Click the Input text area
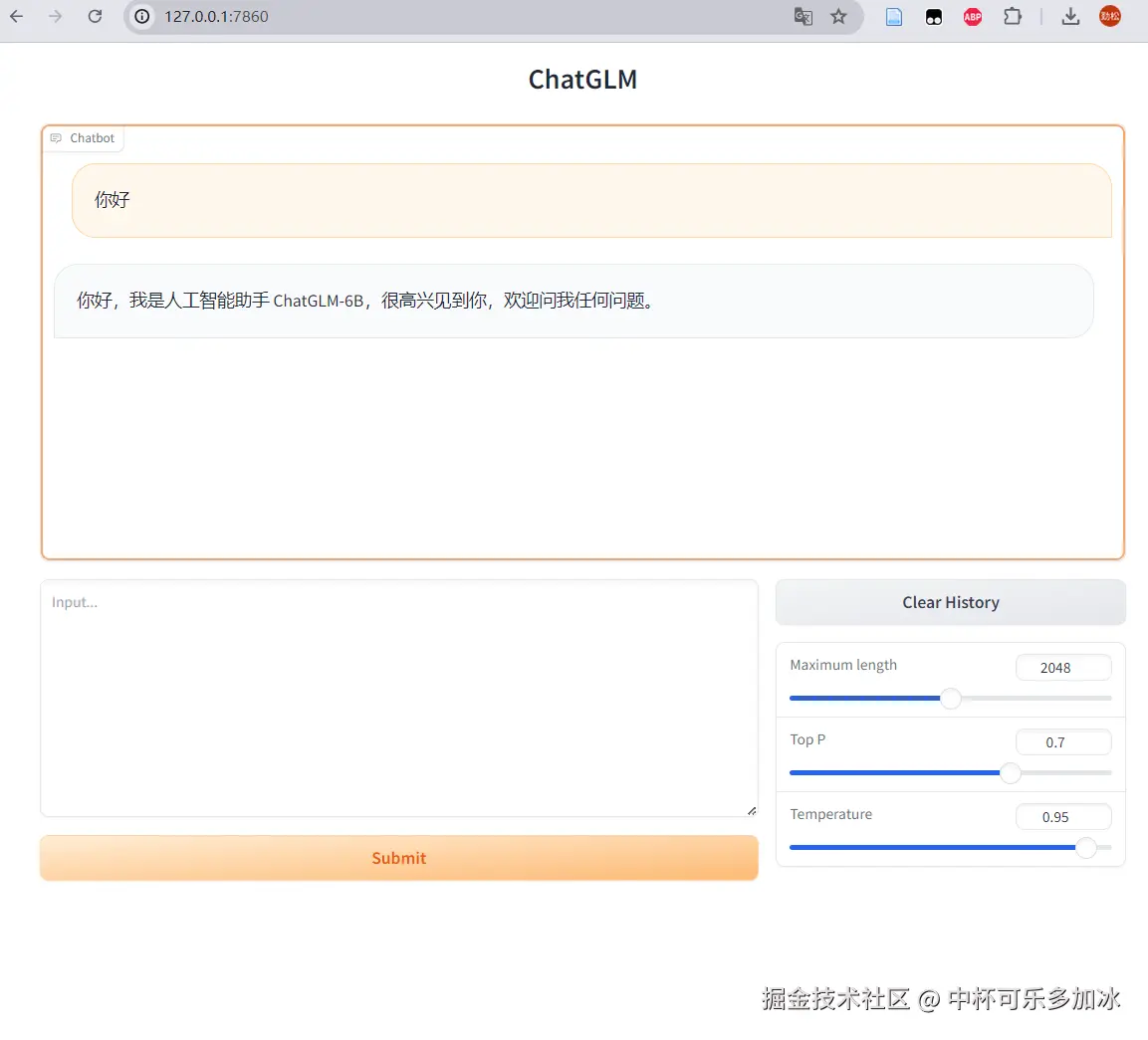 point(399,699)
